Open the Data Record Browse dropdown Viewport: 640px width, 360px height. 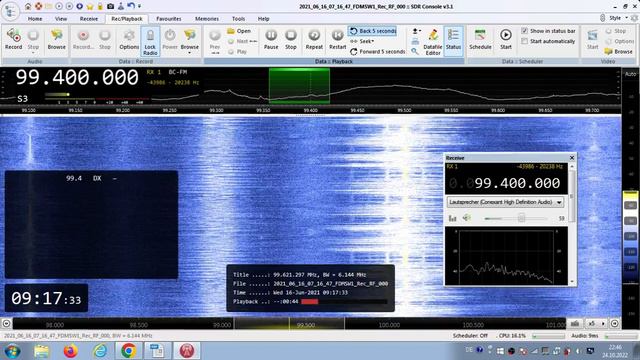point(190,42)
